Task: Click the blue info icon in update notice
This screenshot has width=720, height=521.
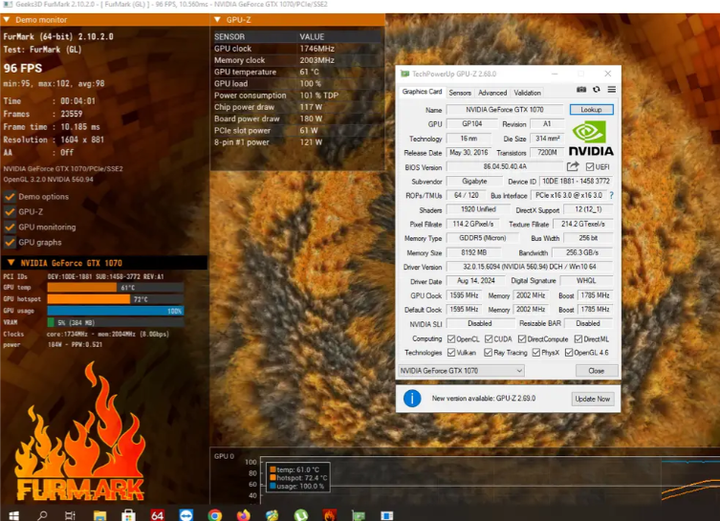Action: [412, 398]
